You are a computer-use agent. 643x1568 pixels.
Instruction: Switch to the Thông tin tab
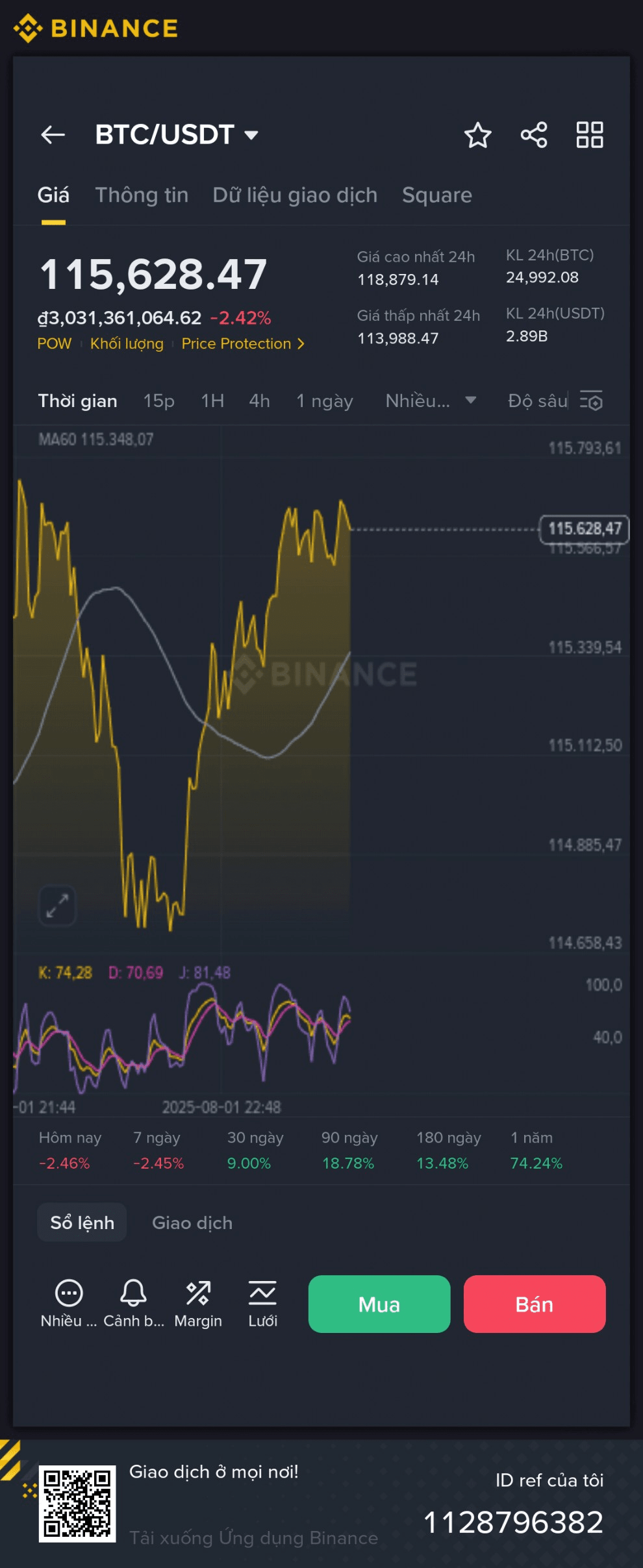click(x=142, y=195)
